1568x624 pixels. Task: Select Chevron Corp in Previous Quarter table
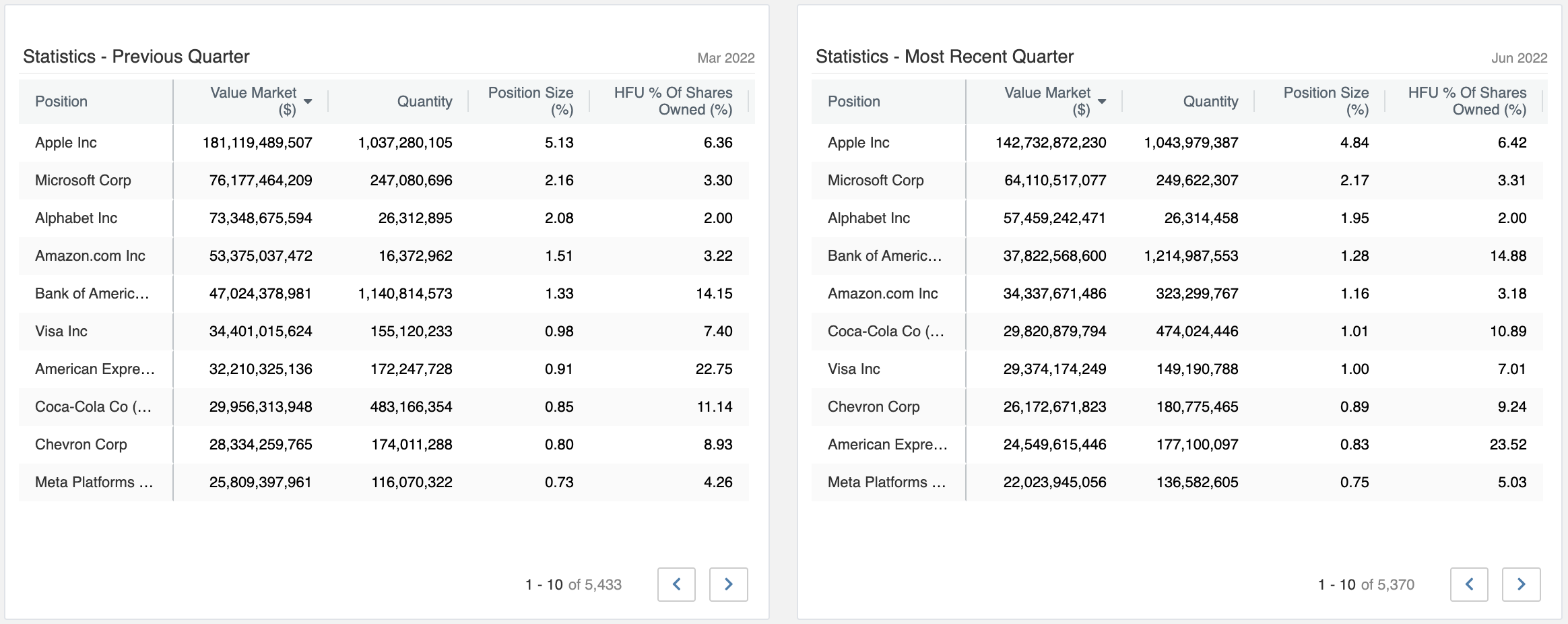click(x=81, y=445)
